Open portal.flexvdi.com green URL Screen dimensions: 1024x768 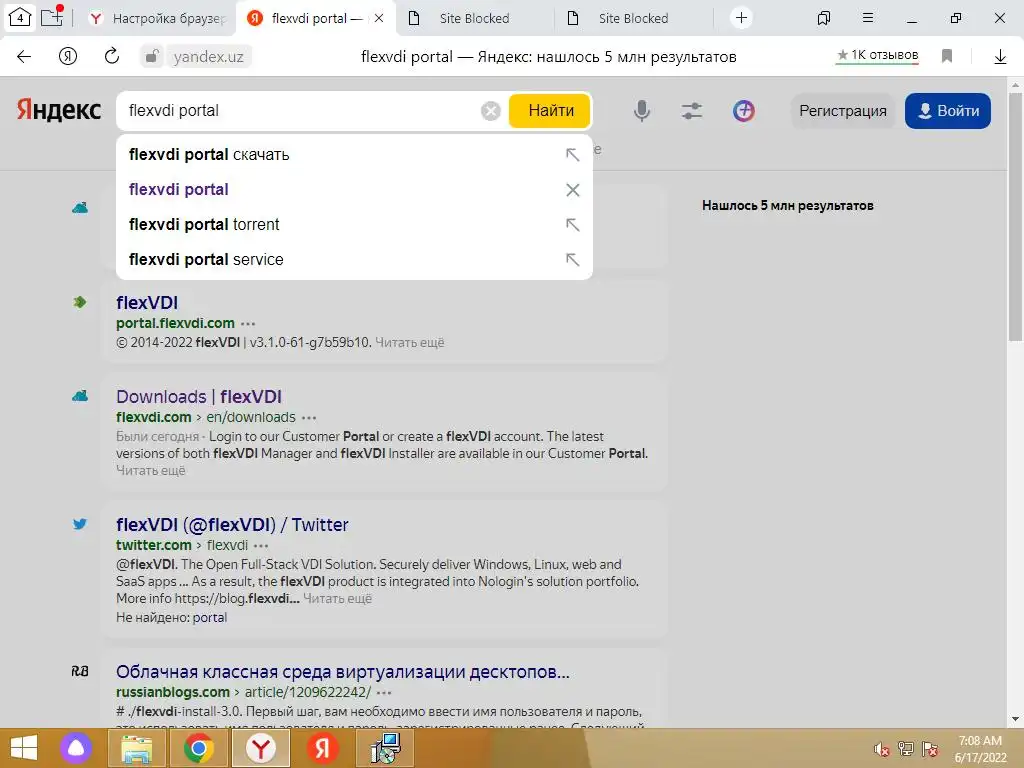pyautogui.click(x=175, y=323)
